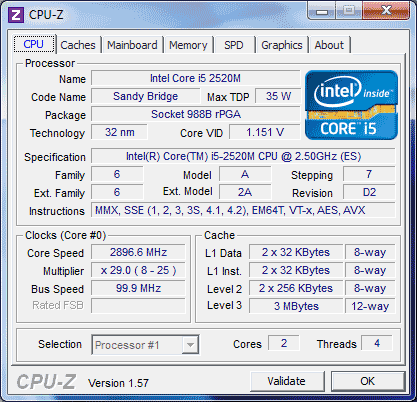
Task: Click the Package value Socket 988B rPGA
Action: (x=196, y=114)
